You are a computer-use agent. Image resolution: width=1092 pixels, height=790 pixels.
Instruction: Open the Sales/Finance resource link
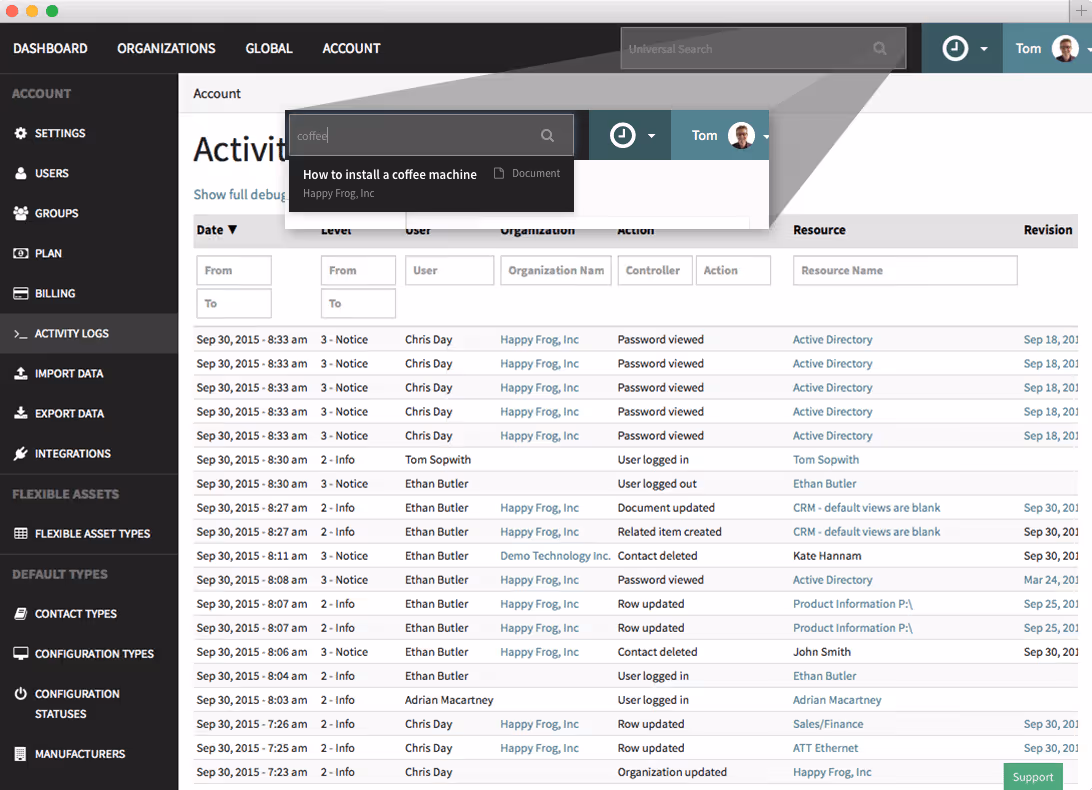[x=828, y=724]
